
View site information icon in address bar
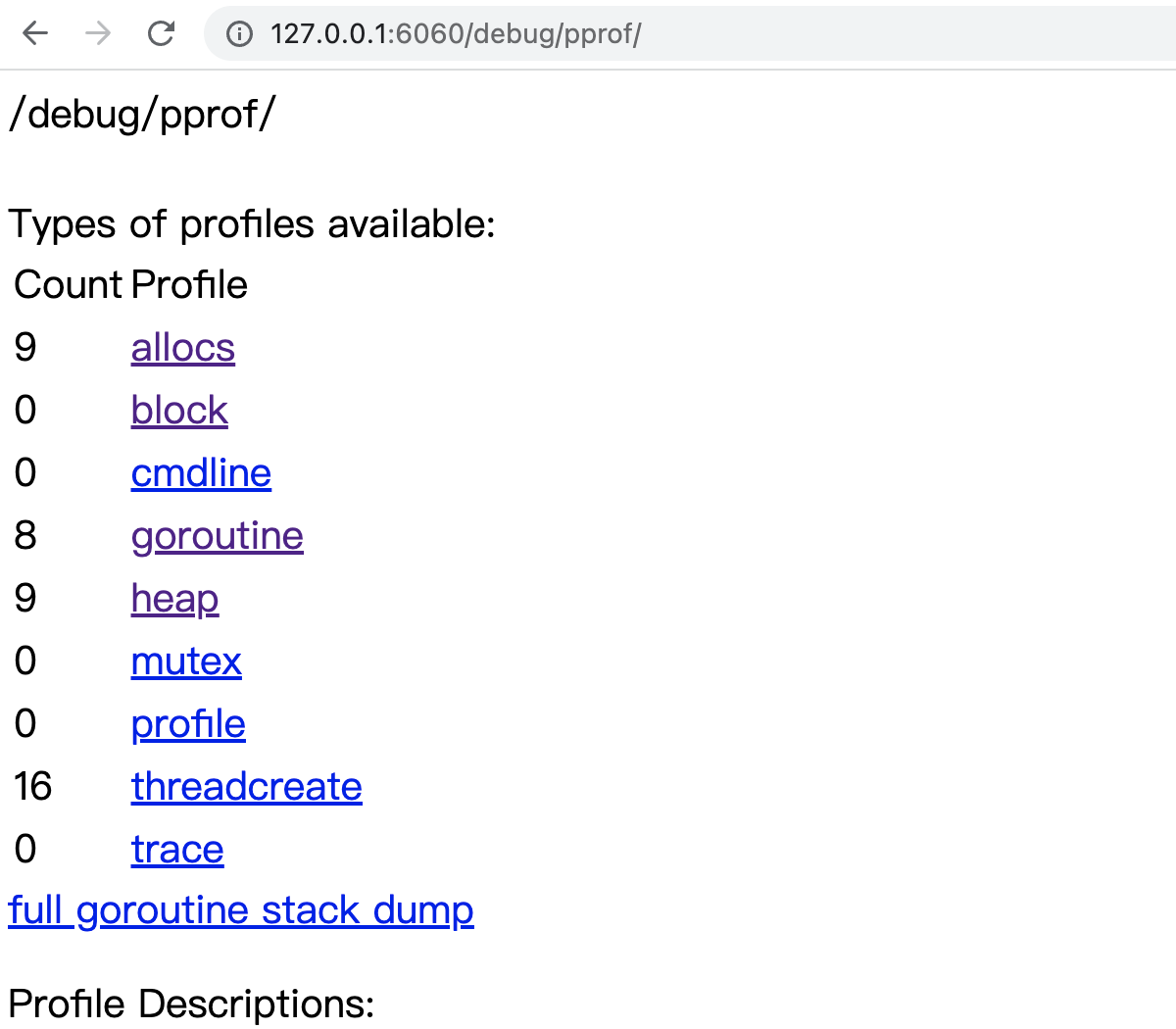239,34
